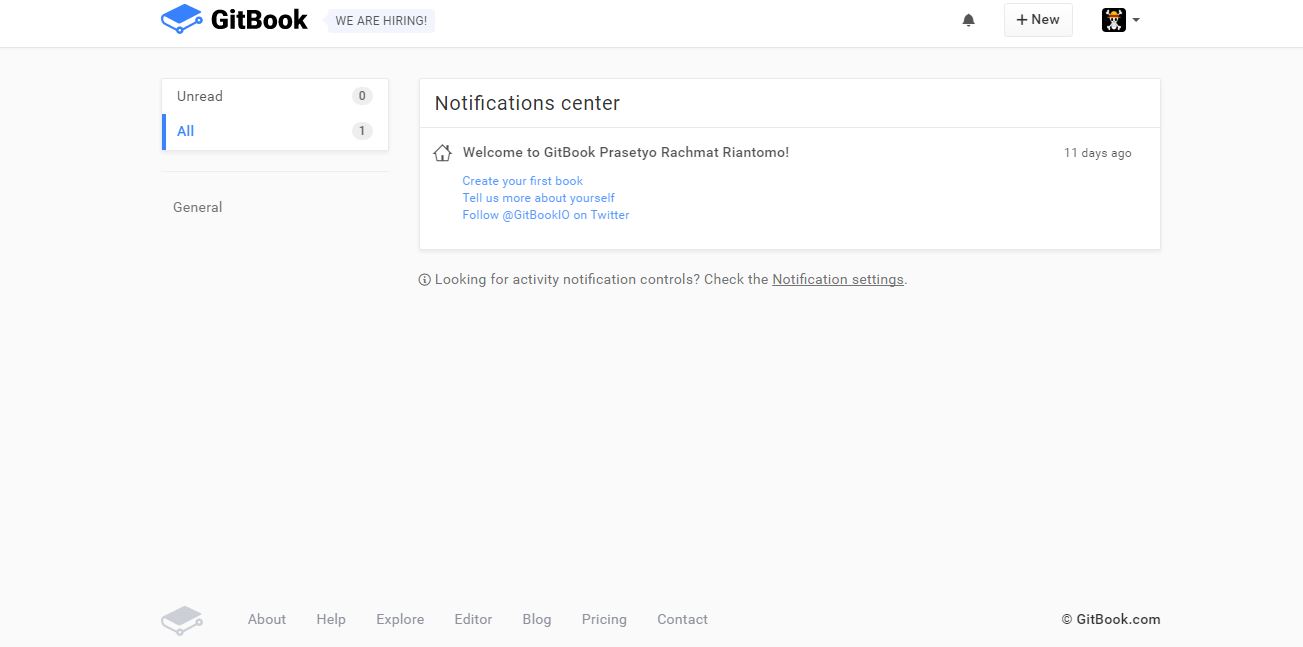1303x647 pixels.
Task: Click the About footer link
Action: tap(267, 620)
